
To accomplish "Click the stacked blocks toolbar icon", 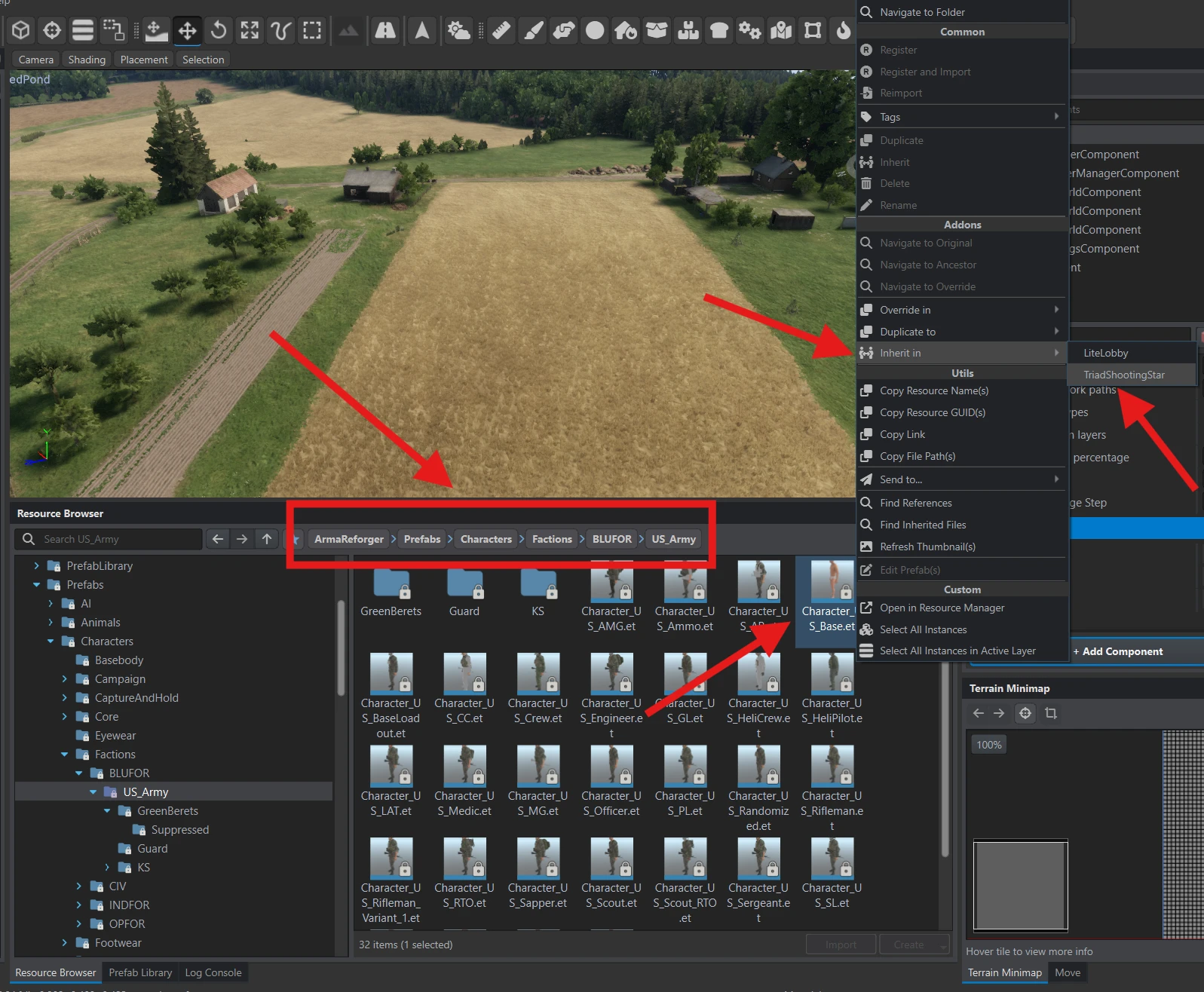I will point(688,30).
